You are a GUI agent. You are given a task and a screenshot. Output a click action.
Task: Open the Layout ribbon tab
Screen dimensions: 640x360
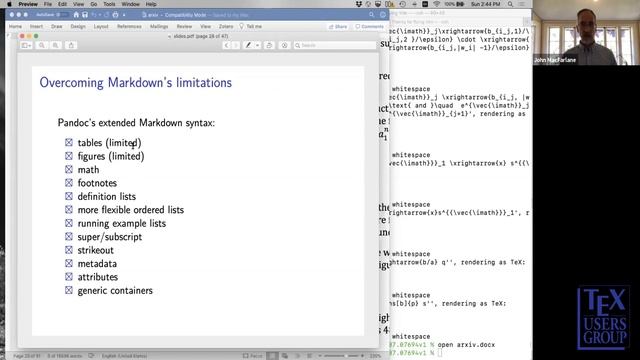[x=101, y=27]
